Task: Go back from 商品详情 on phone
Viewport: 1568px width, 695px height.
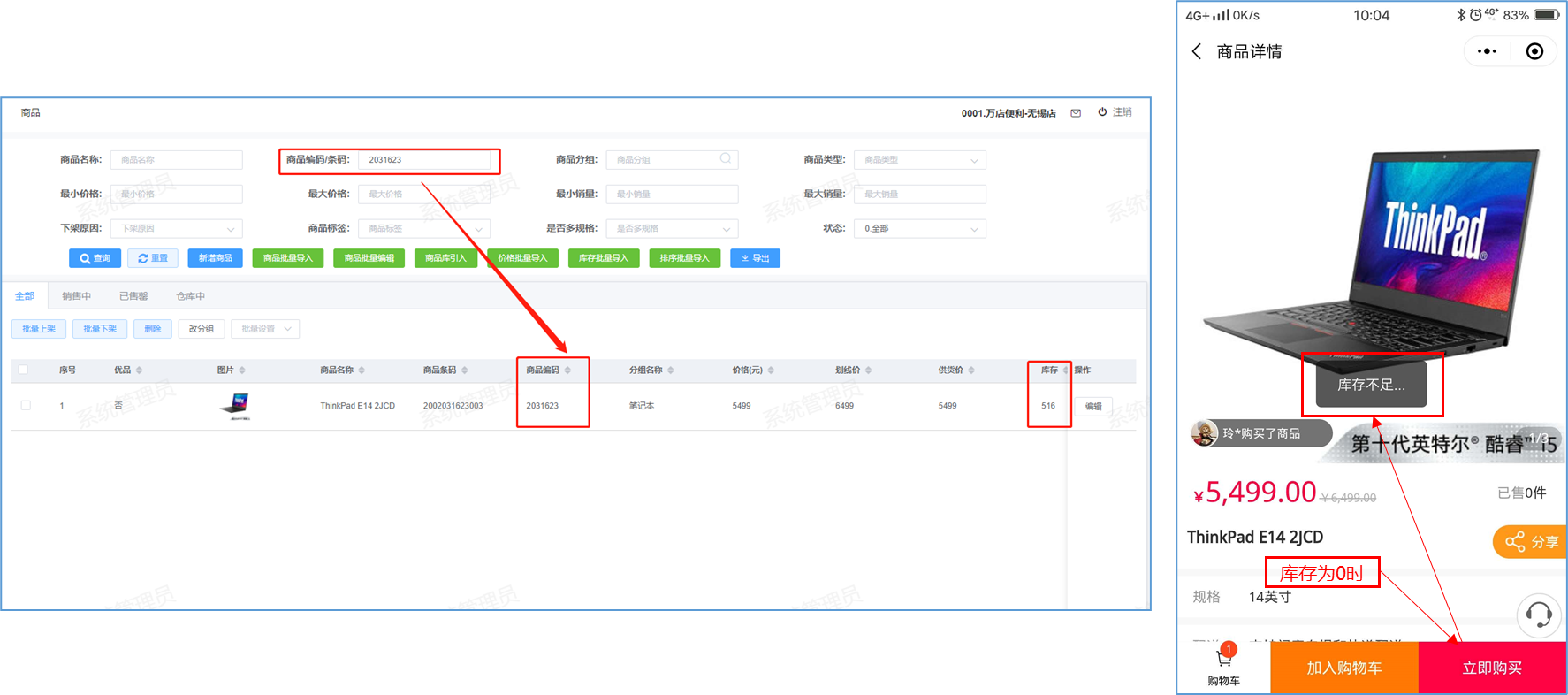Action: 1197,51
